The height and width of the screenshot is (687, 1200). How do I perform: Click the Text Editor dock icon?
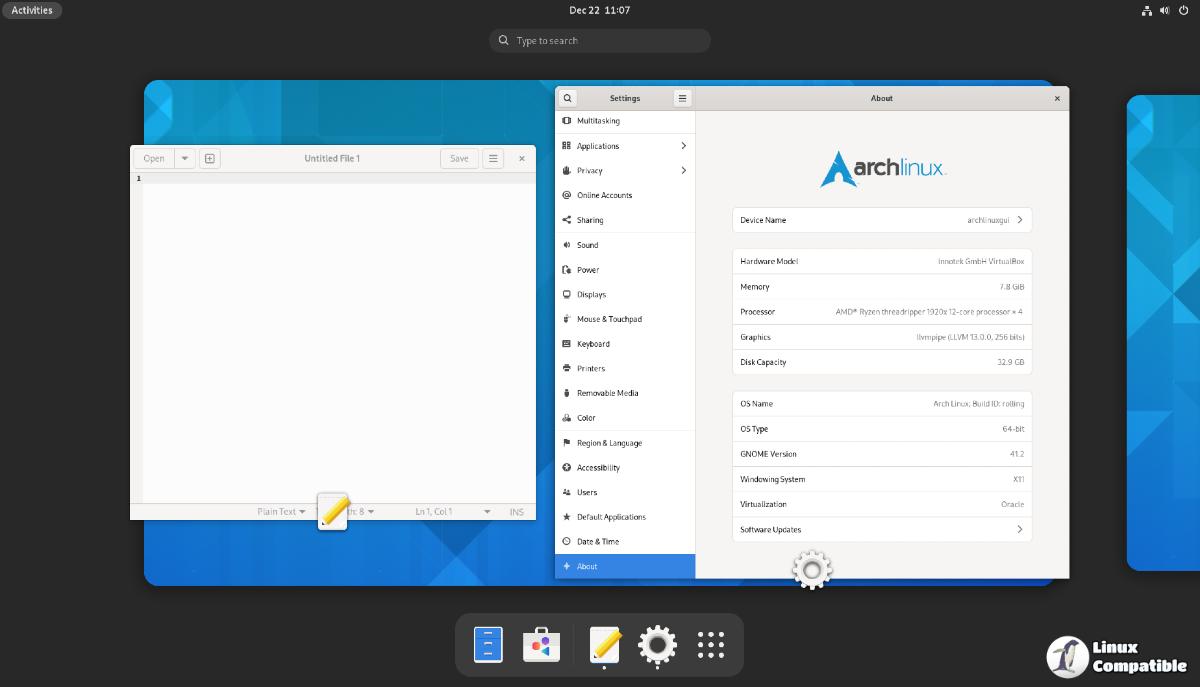(605, 645)
